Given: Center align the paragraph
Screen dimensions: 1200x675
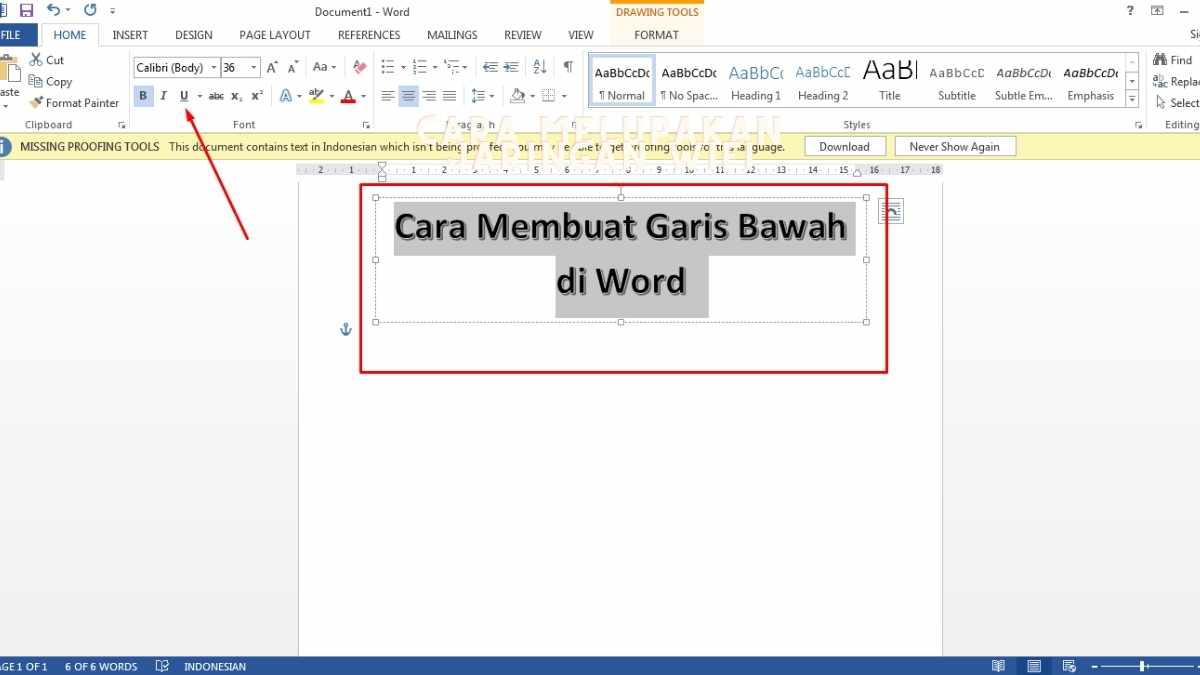Looking at the screenshot, I should pyautogui.click(x=408, y=96).
